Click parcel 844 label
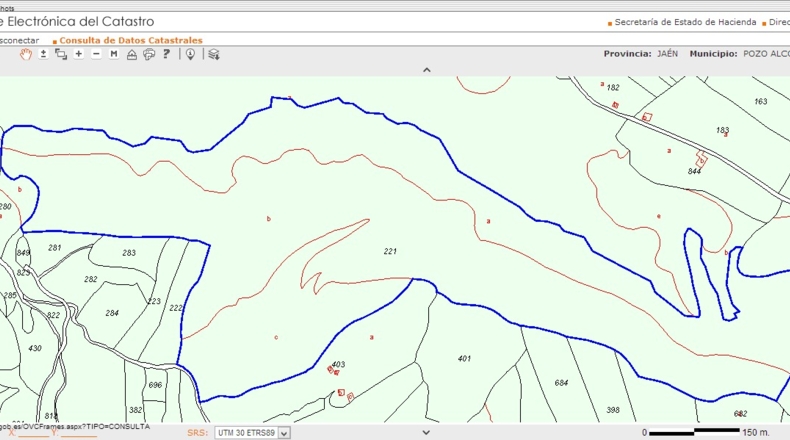Viewport: 790px width, 440px height. click(694, 171)
